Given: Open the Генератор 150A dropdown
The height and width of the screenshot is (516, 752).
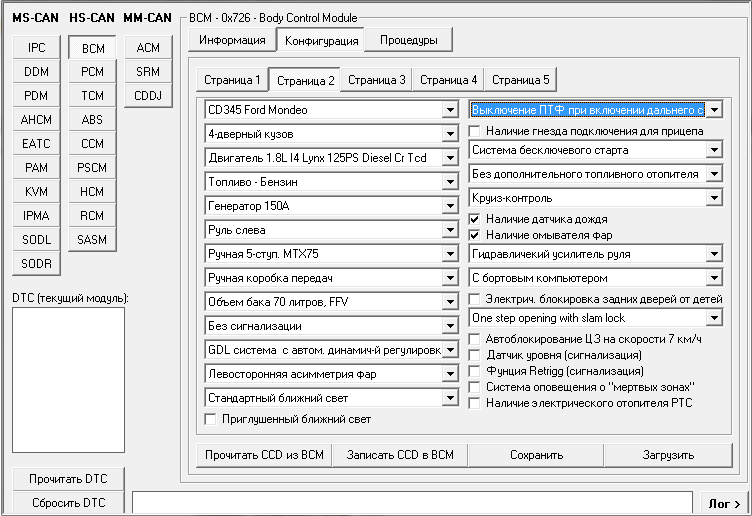Looking at the screenshot, I should click(450, 206).
